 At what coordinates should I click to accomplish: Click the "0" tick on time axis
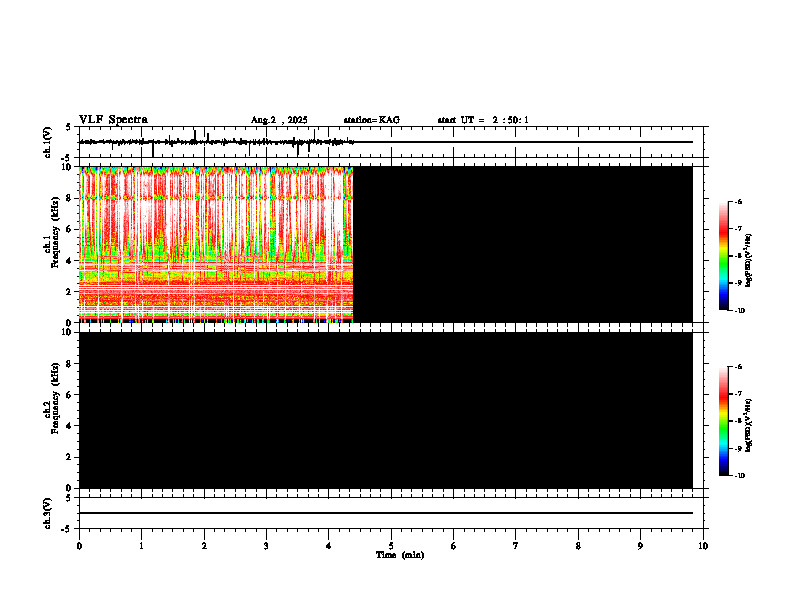79,546
